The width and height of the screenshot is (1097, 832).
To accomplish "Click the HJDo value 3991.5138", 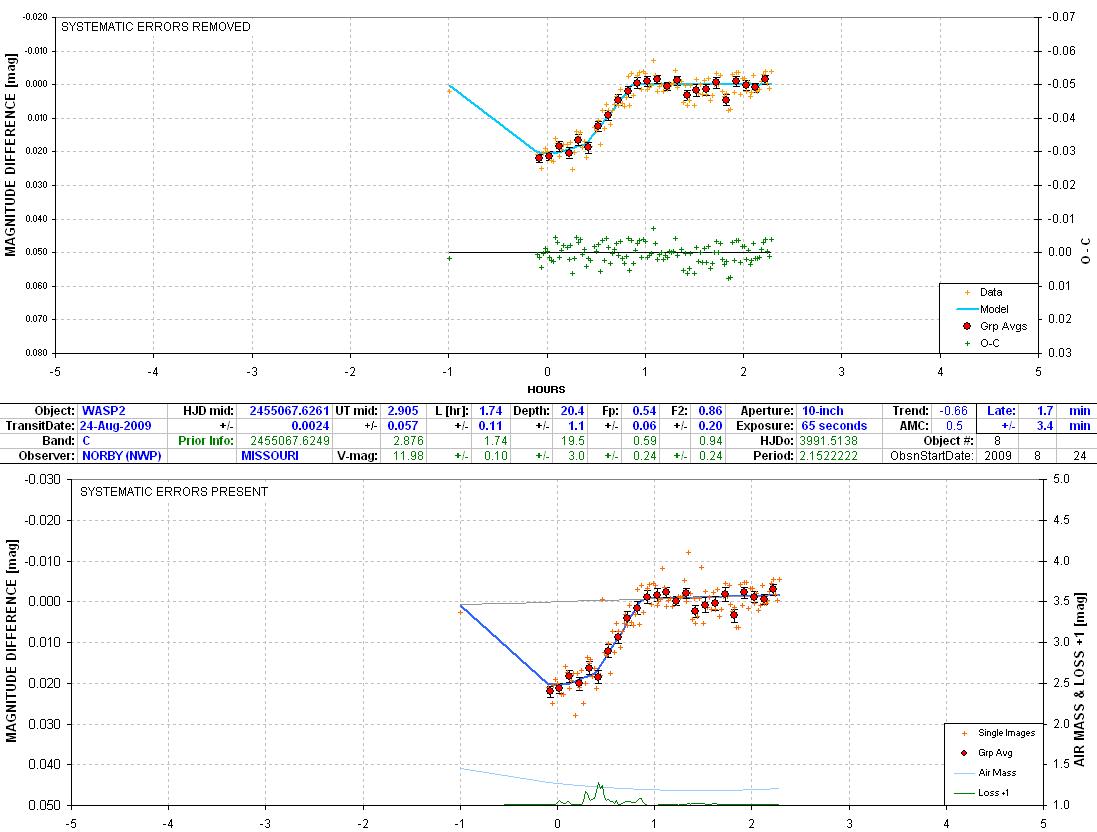I will (828, 441).
